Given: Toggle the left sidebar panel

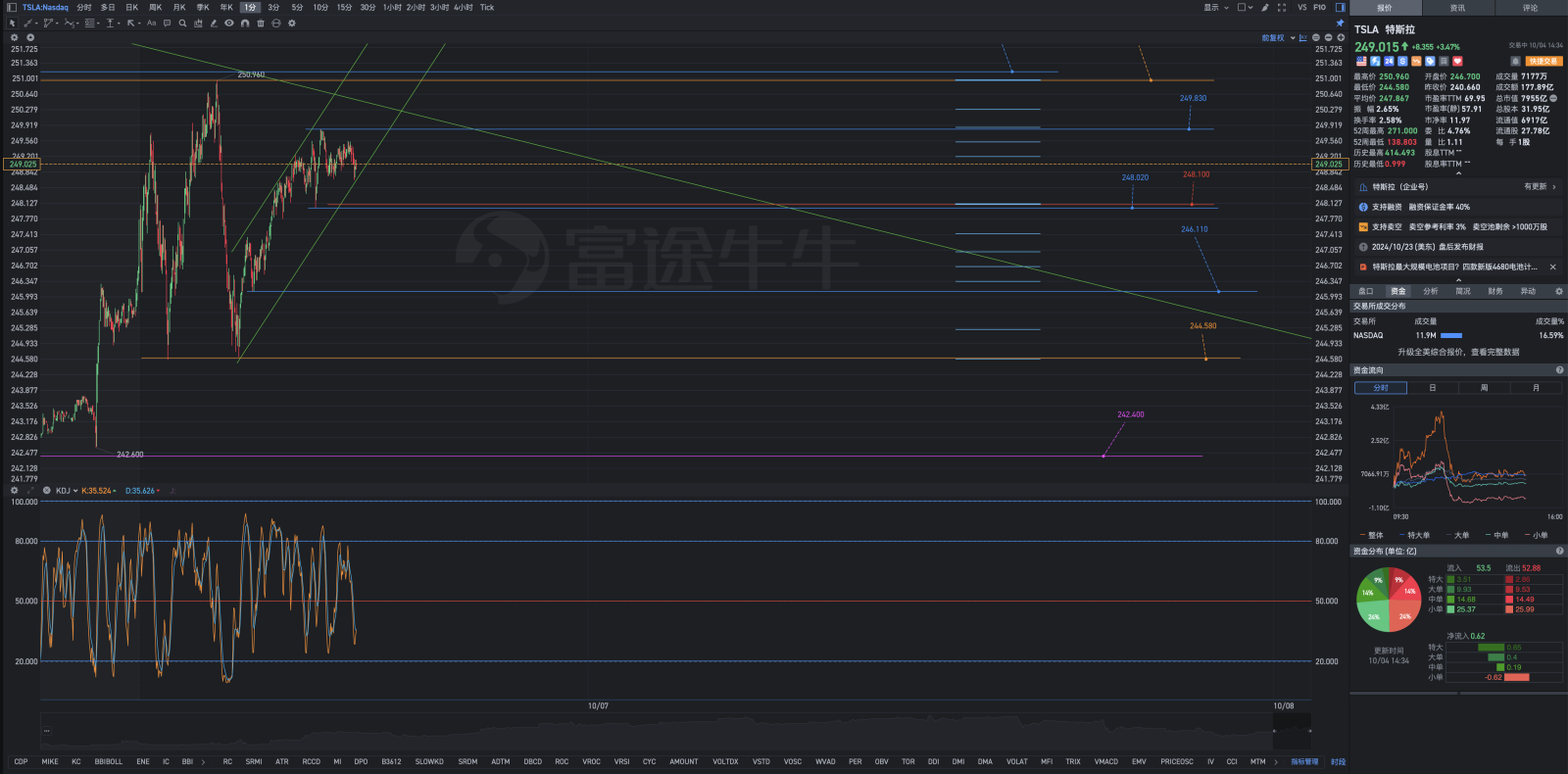Looking at the screenshot, I should [x=12, y=8].
